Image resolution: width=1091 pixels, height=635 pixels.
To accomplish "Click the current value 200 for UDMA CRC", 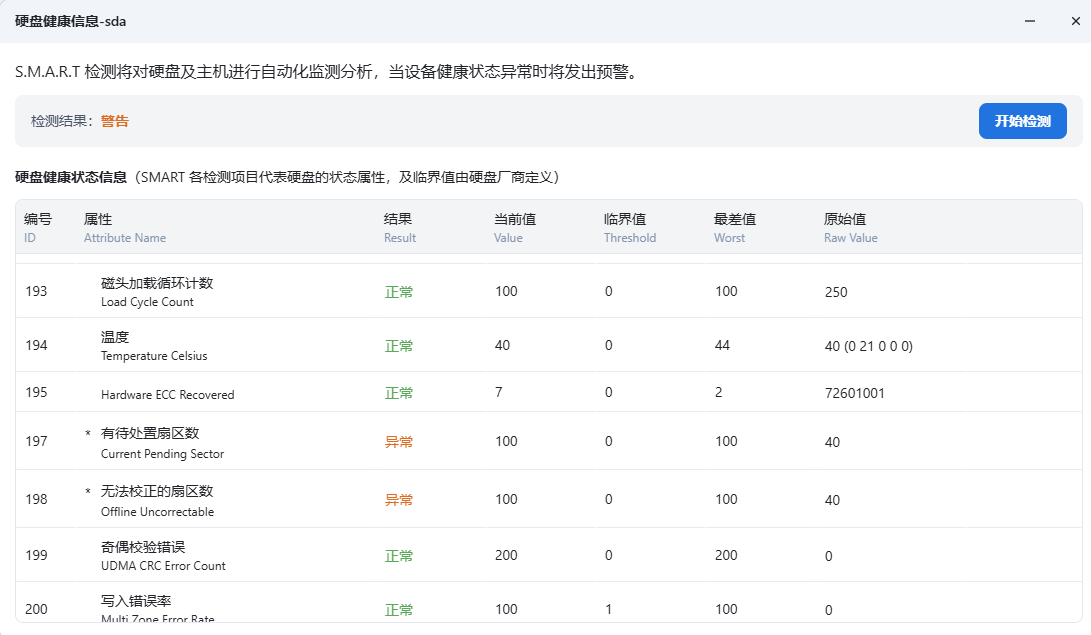I will coord(506,556).
